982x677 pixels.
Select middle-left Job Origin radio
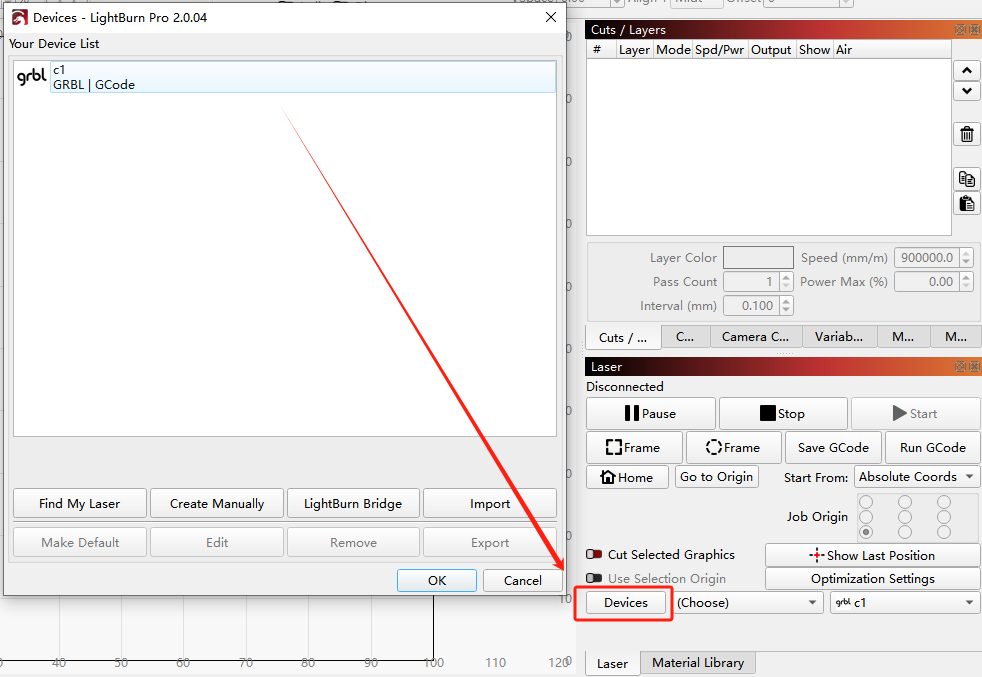pyautogui.click(x=866, y=517)
